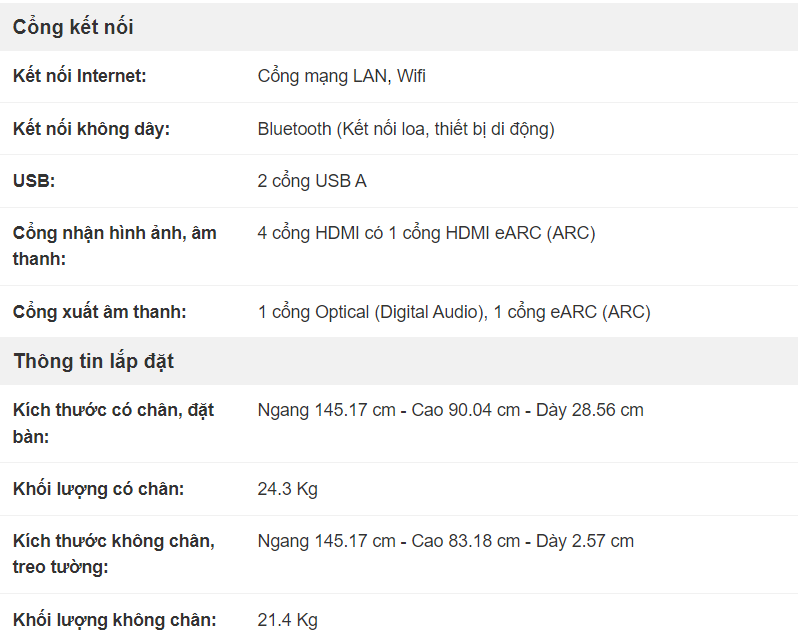This screenshot has width=798, height=642.
Task: Click the 'USB:' label
Action: pos(34,181)
